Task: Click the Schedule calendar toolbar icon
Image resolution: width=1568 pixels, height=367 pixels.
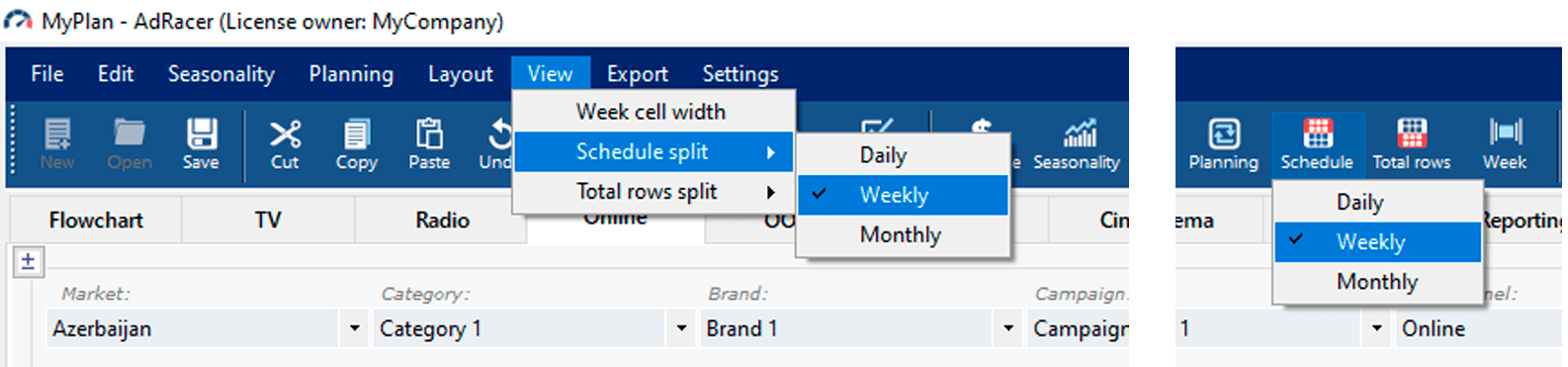Action: tap(1317, 144)
